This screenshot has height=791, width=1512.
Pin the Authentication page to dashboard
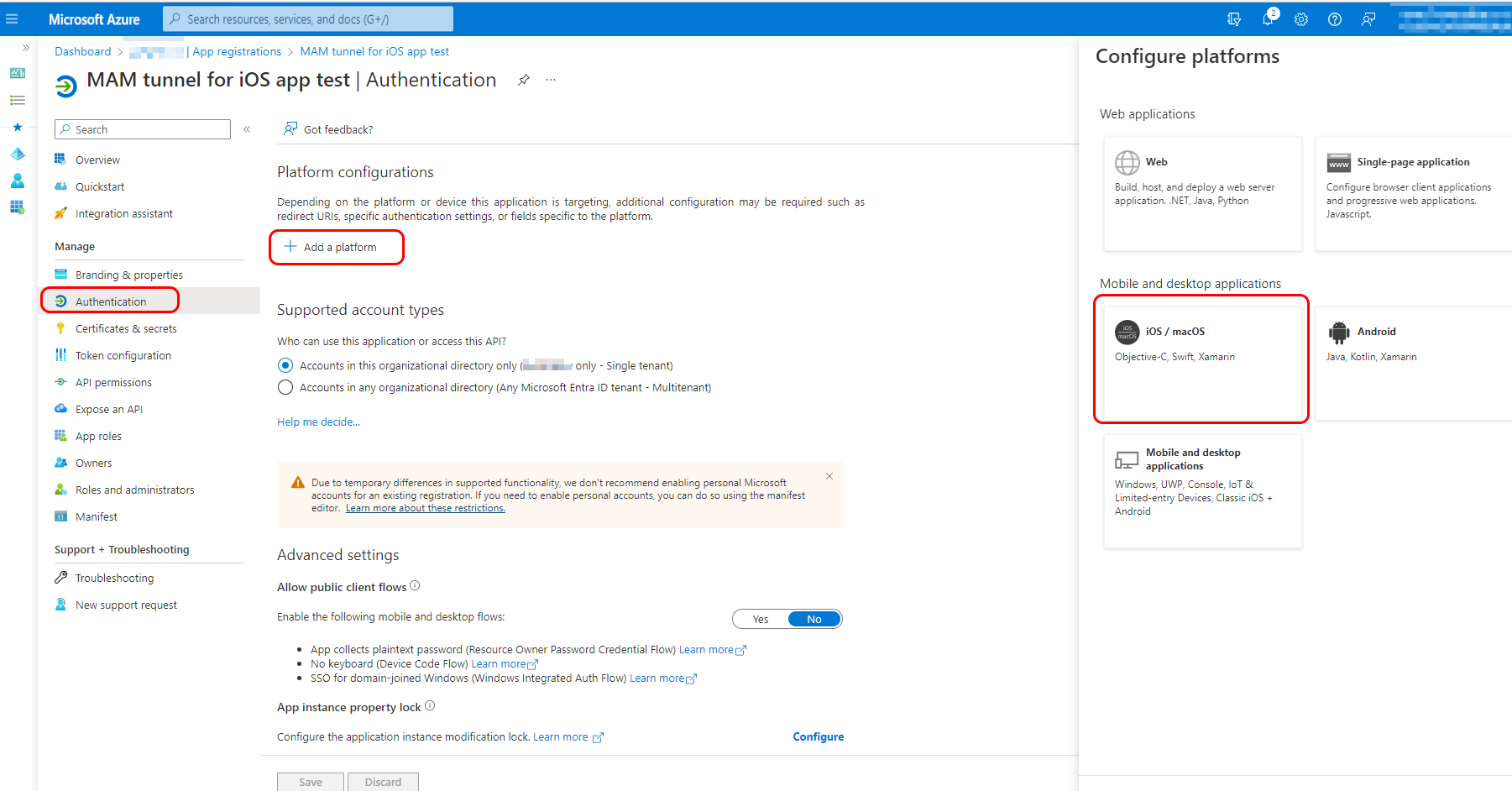point(523,80)
